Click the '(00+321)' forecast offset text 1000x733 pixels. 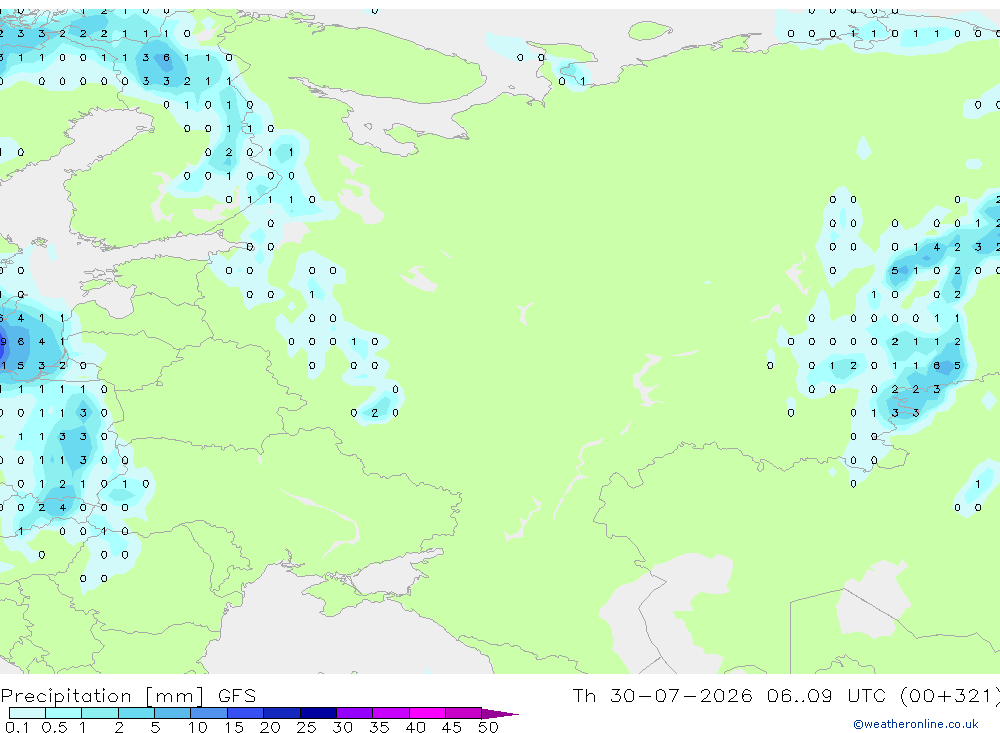(x=952, y=695)
